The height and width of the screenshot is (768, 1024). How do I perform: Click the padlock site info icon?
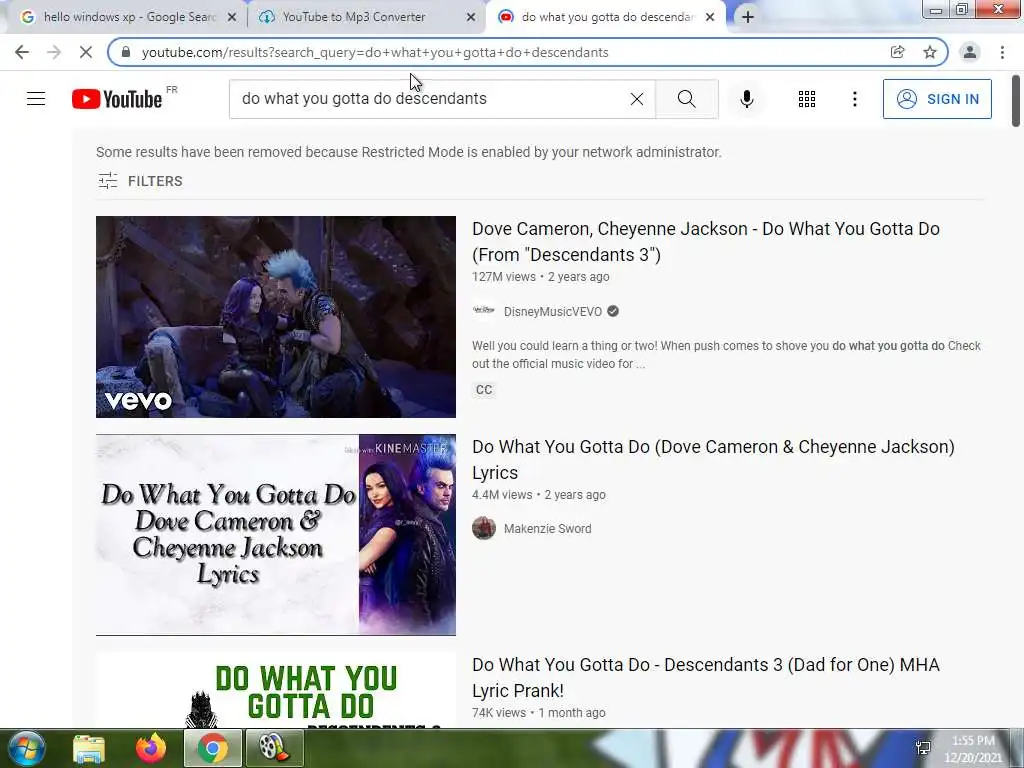click(126, 52)
